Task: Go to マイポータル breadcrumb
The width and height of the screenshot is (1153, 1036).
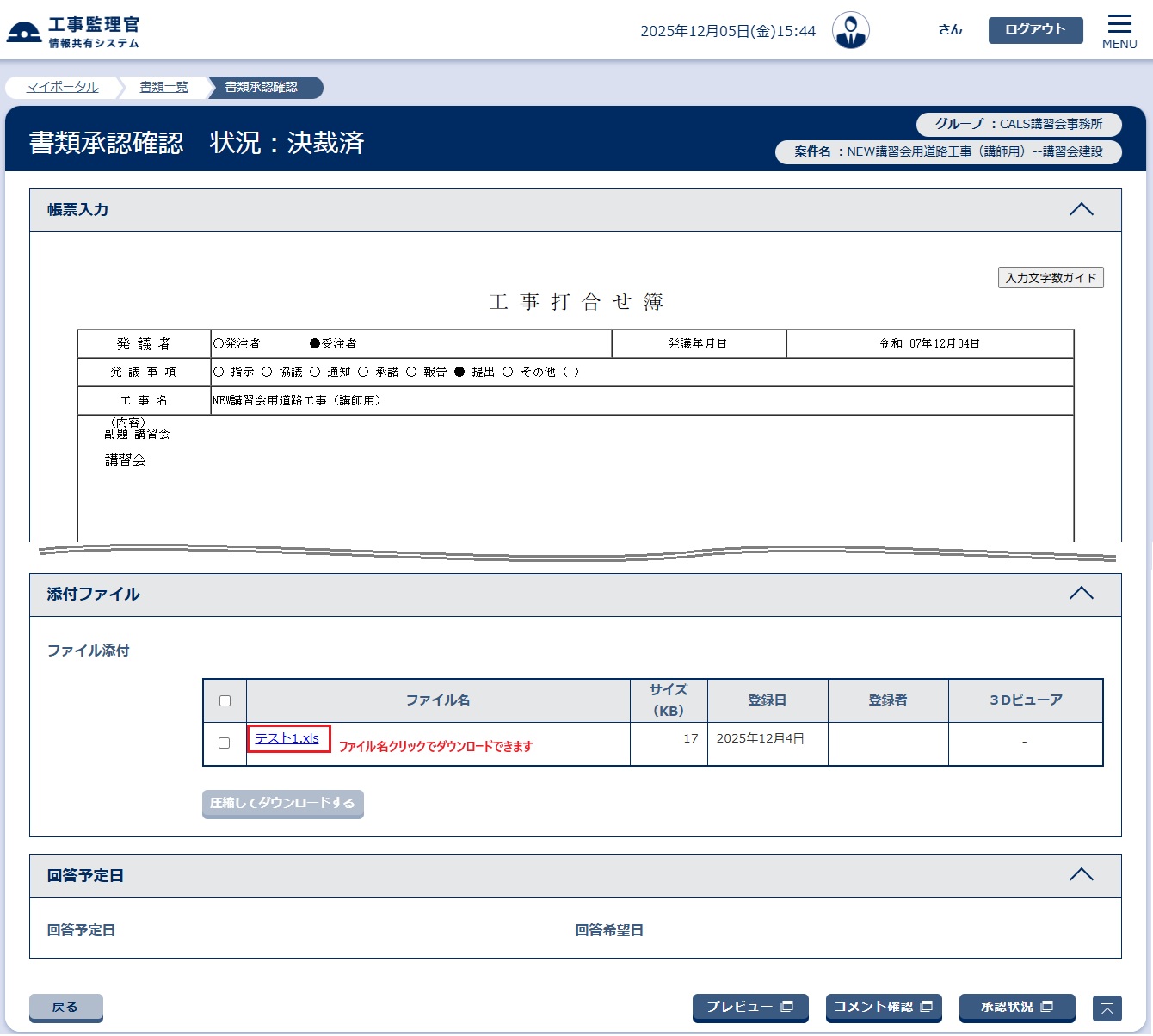Action: tap(62, 87)
